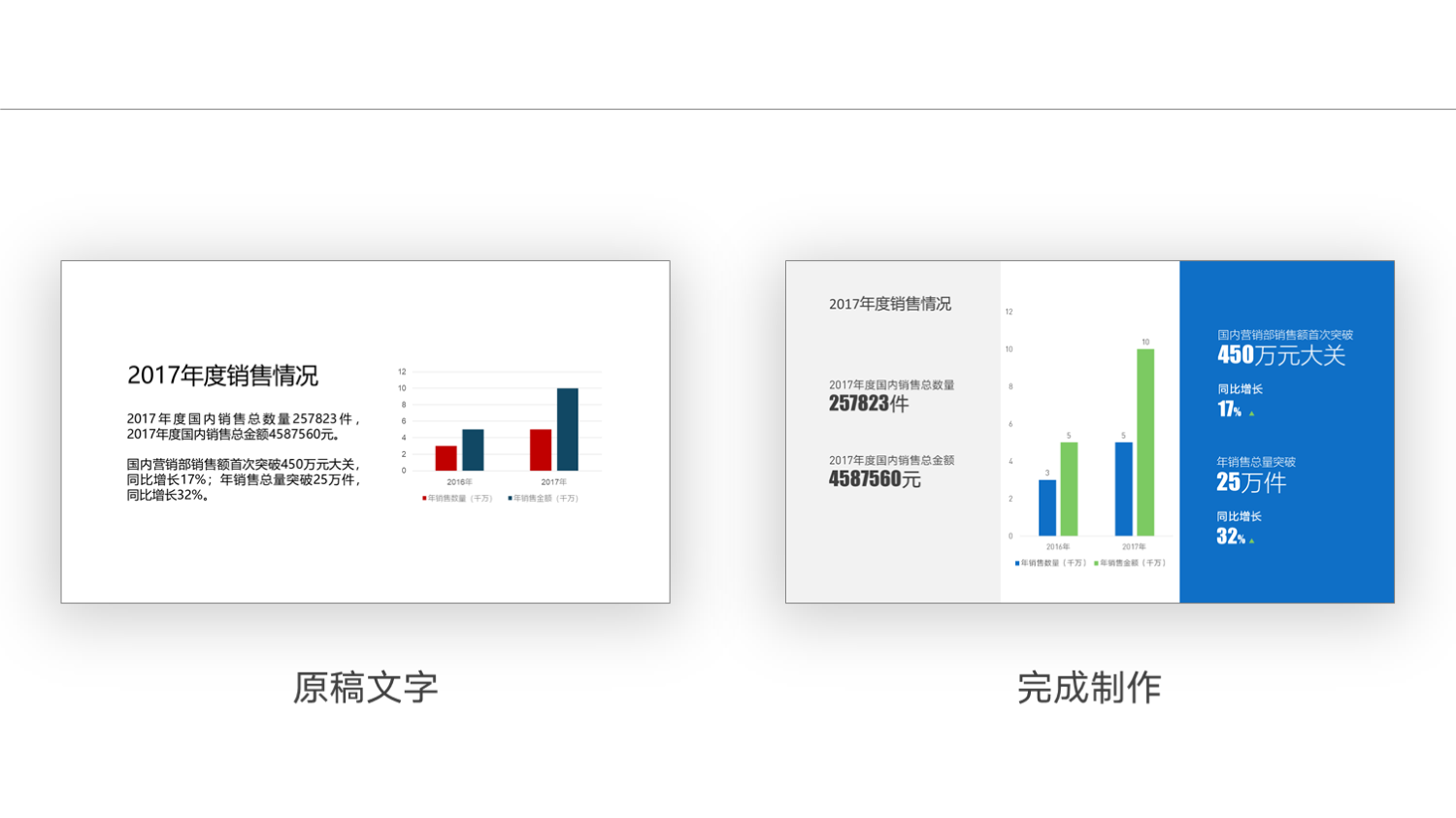Click the 2017年度销售情况 title in original slide
1456x818 pixels.
222,376
